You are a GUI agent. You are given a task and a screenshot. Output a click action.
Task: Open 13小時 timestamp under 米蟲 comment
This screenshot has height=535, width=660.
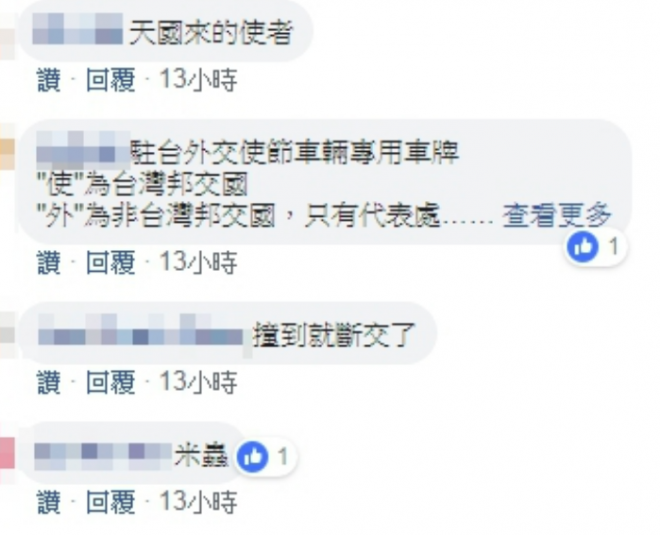(198, 502)
